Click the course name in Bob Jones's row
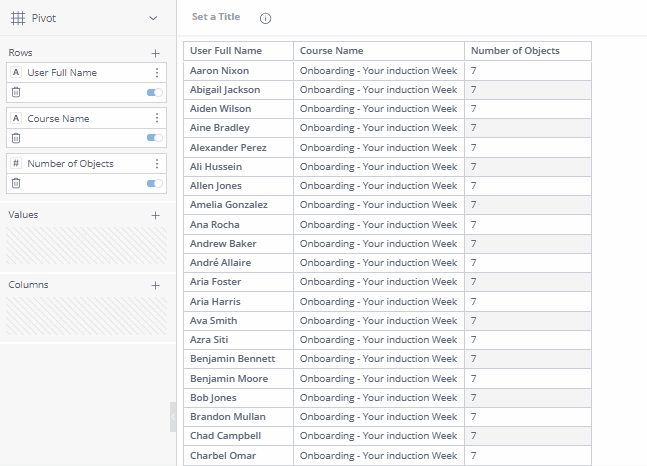 click(x=379, y=397)
